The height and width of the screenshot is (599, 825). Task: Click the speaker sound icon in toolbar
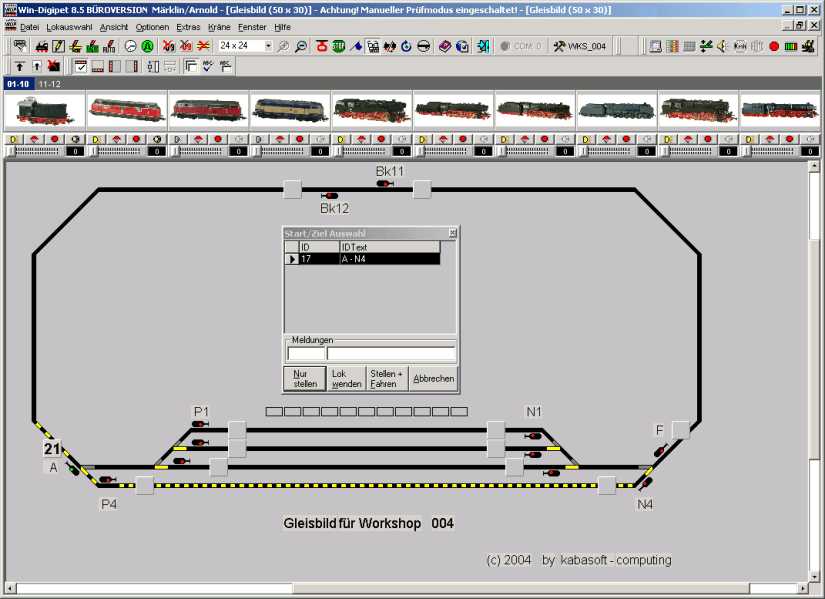tap(723, 46)
